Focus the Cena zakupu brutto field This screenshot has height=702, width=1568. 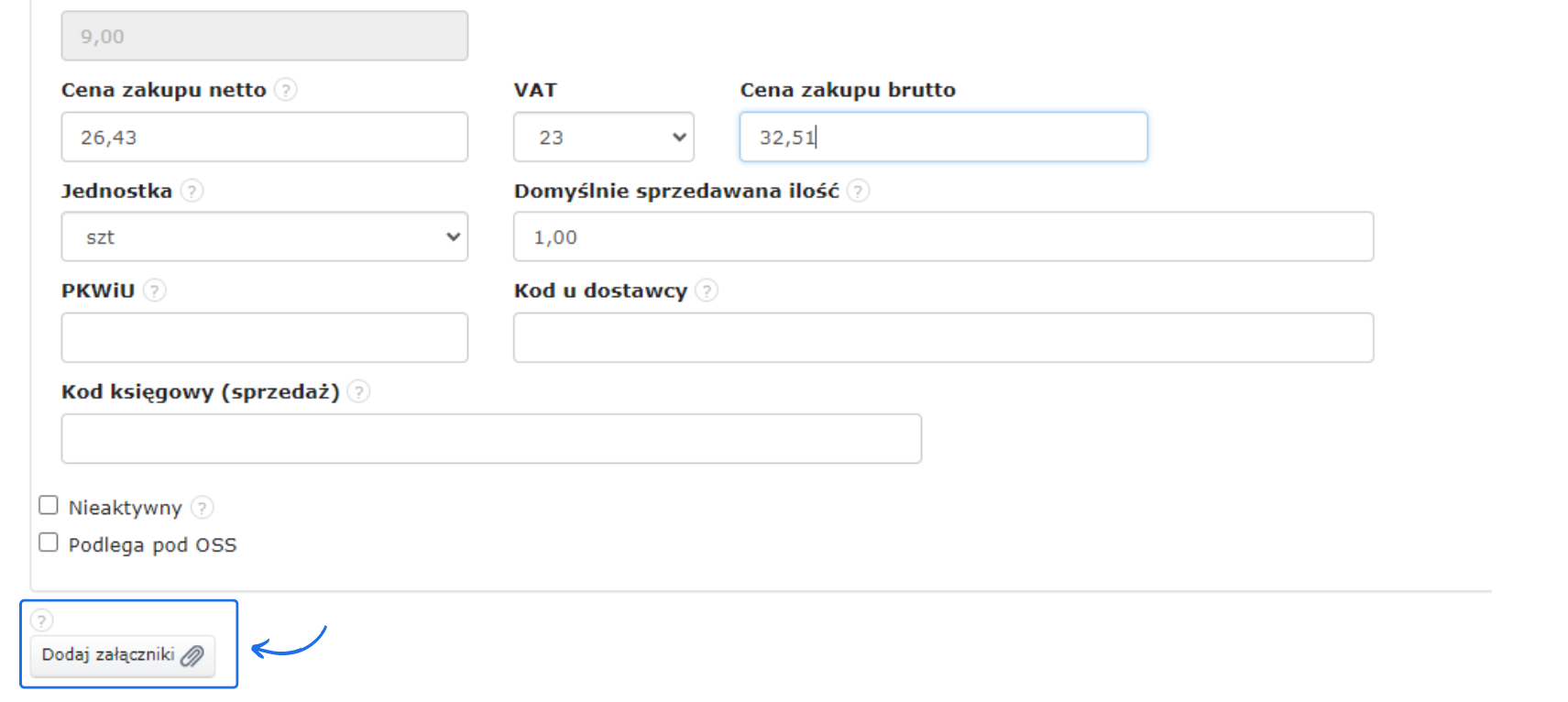tap(943, 137)
